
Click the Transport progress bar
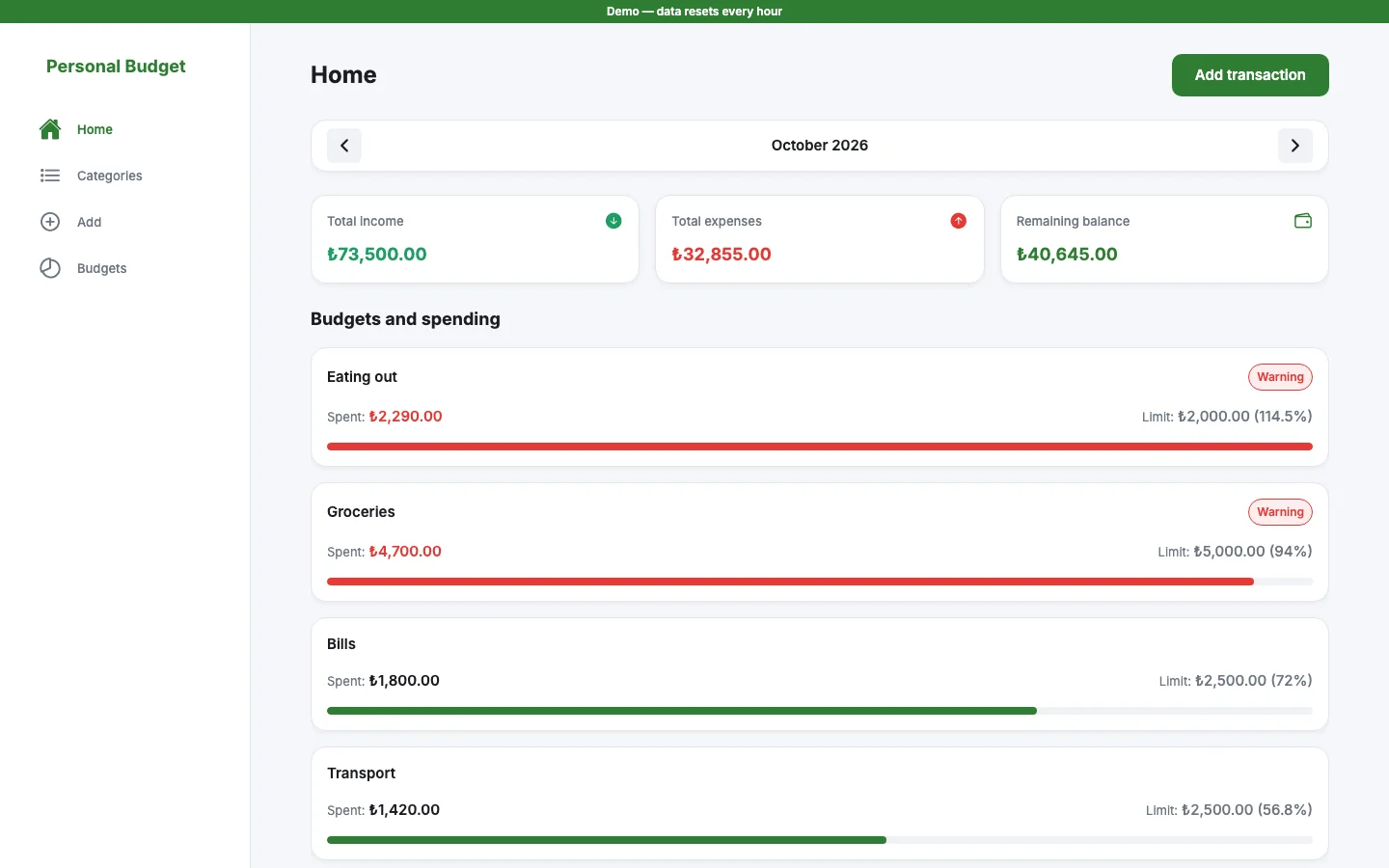[820, 840]
